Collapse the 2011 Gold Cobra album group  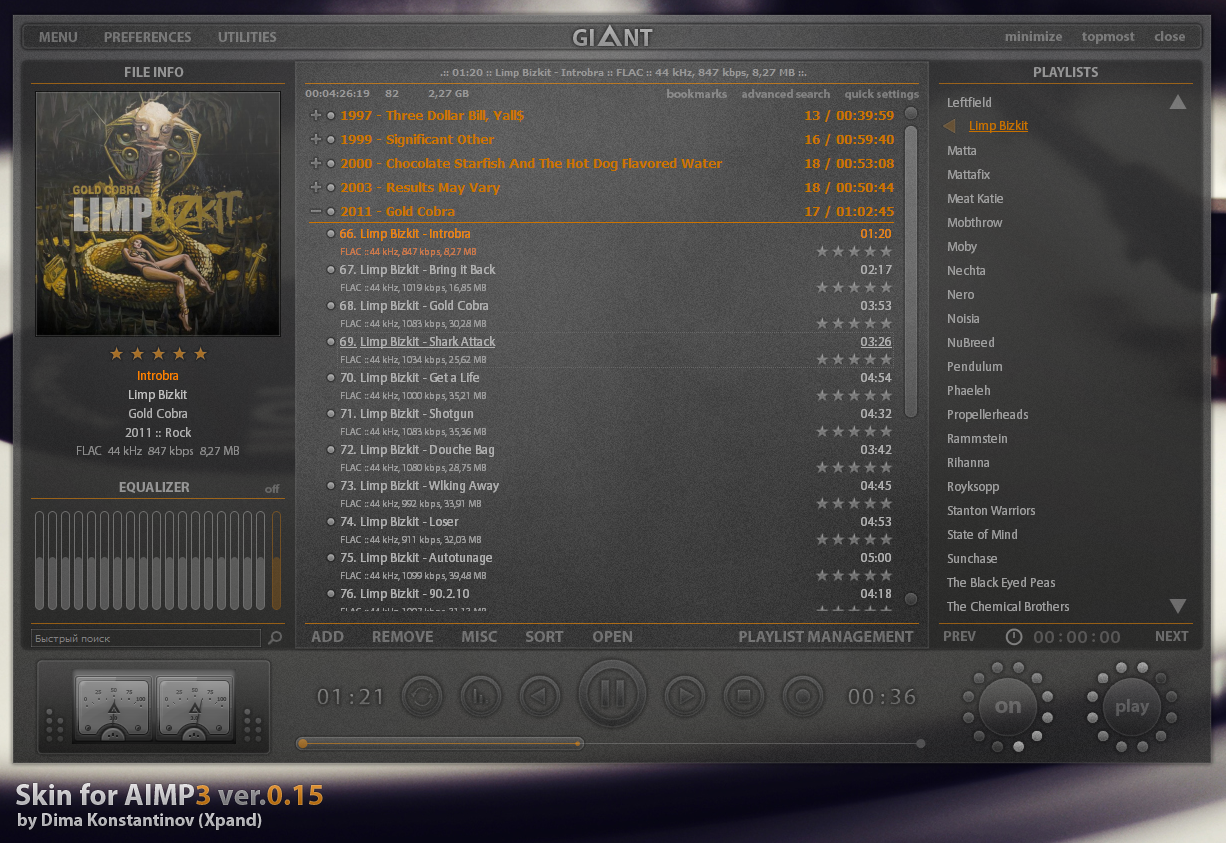tap(316, 211)
